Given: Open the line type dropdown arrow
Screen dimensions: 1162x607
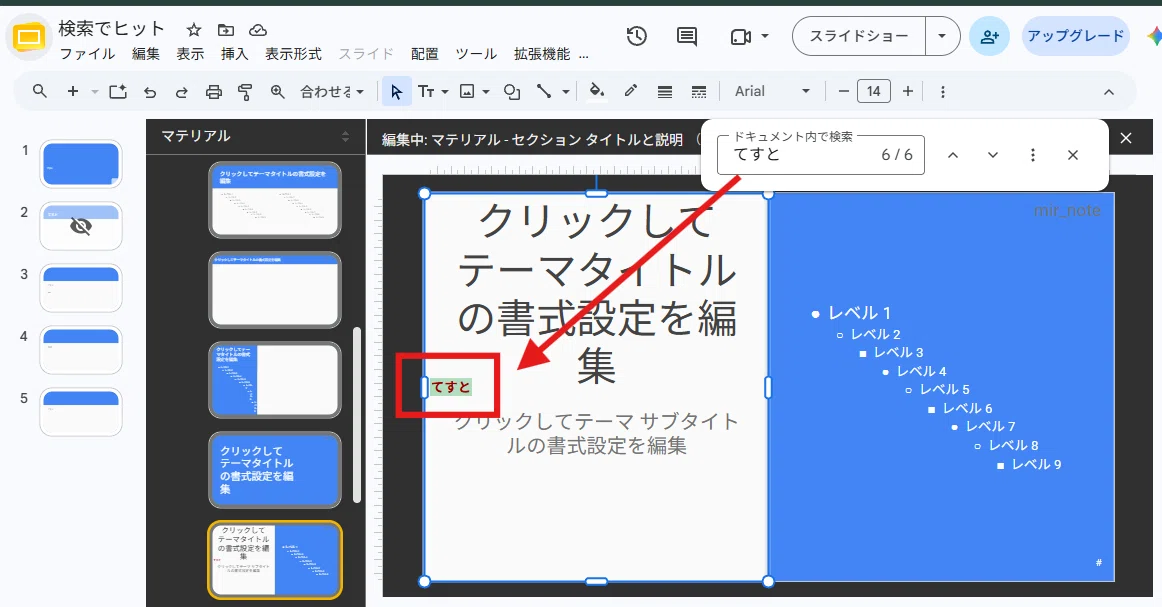Looking at the screenshot, I should click(x=565, y=92).
